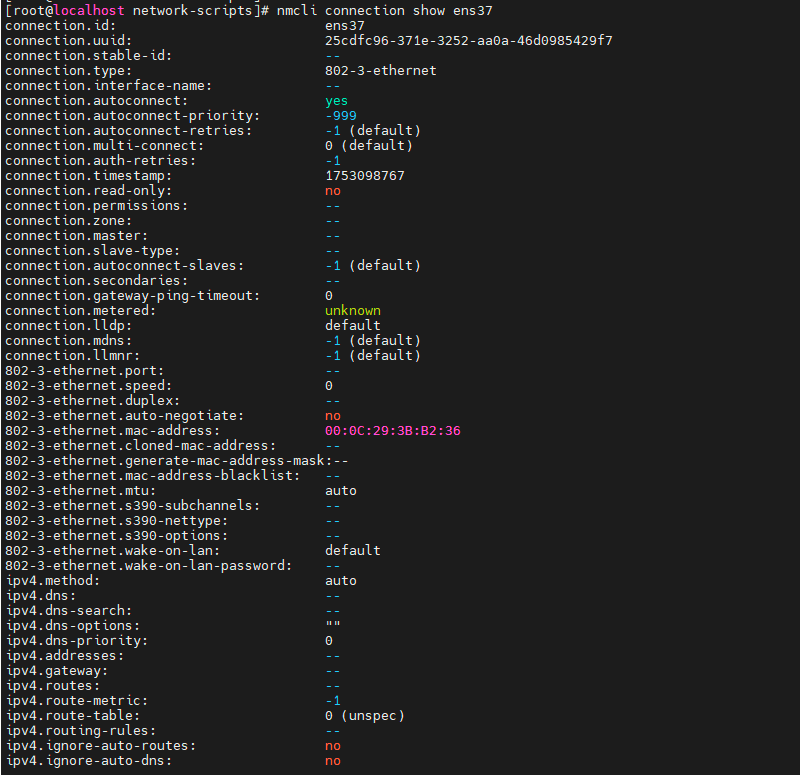
Task: Click the 'ipv4.ignore-auto-dns:' label
Action: pyautogui.click(x=89, y=761)
